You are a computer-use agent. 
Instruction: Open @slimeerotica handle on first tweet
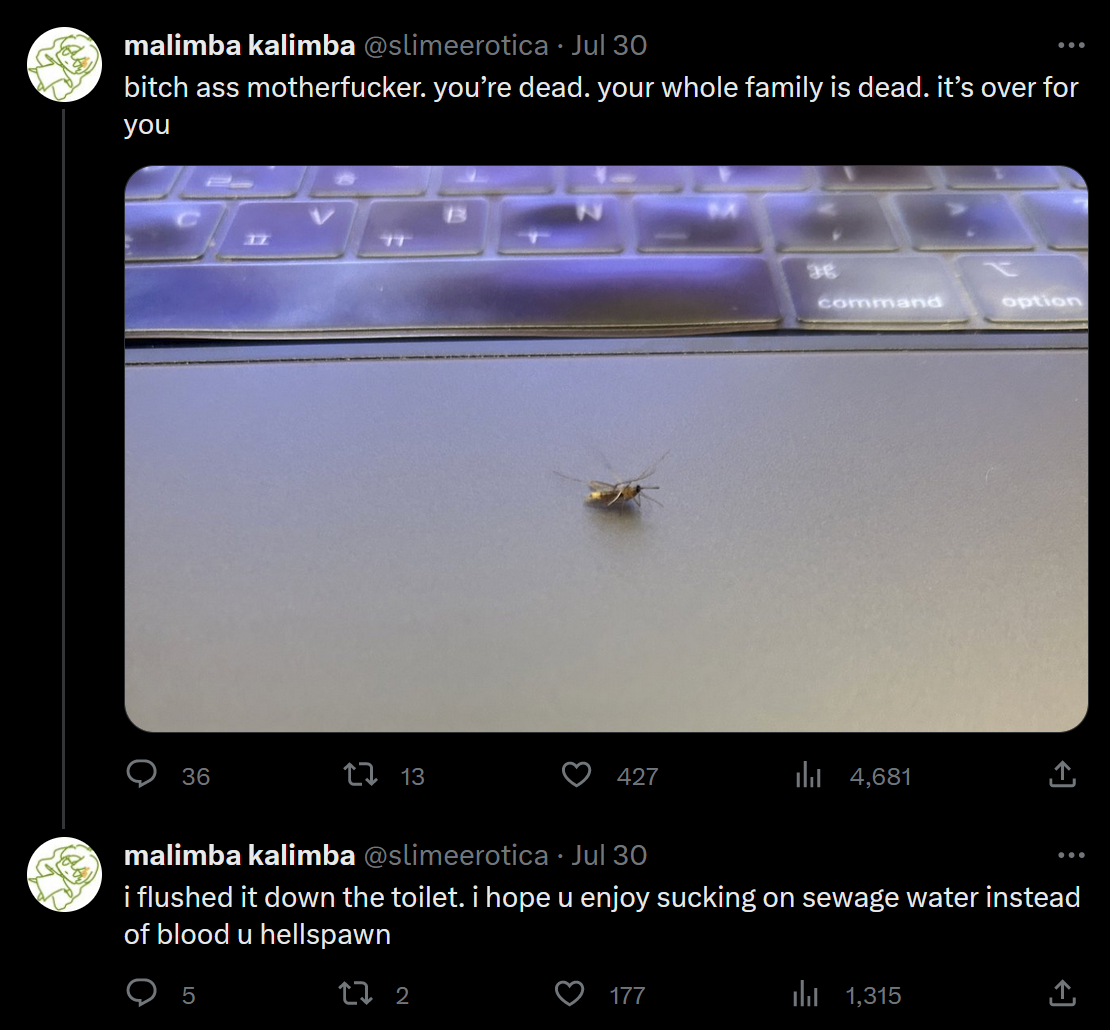tap(455, 45)
